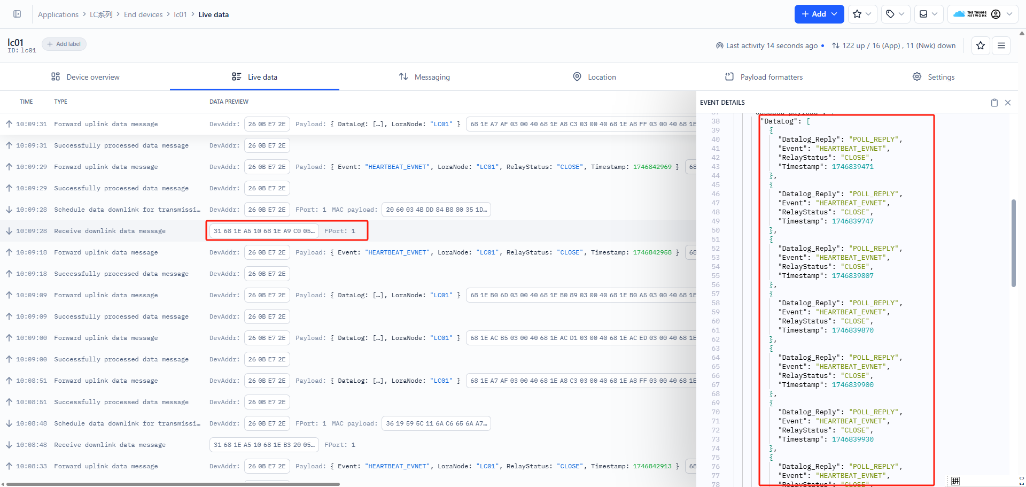Switch to the Messaging tab

click(x=424, y=77)
